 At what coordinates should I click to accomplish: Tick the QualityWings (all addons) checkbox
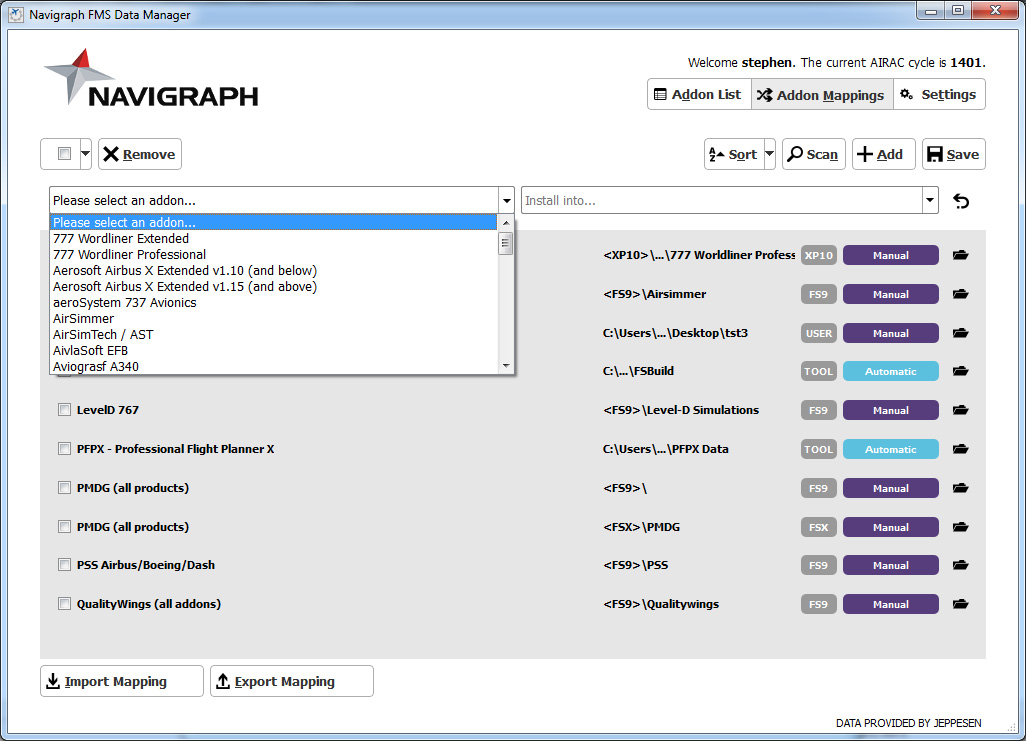coord(65,604)
